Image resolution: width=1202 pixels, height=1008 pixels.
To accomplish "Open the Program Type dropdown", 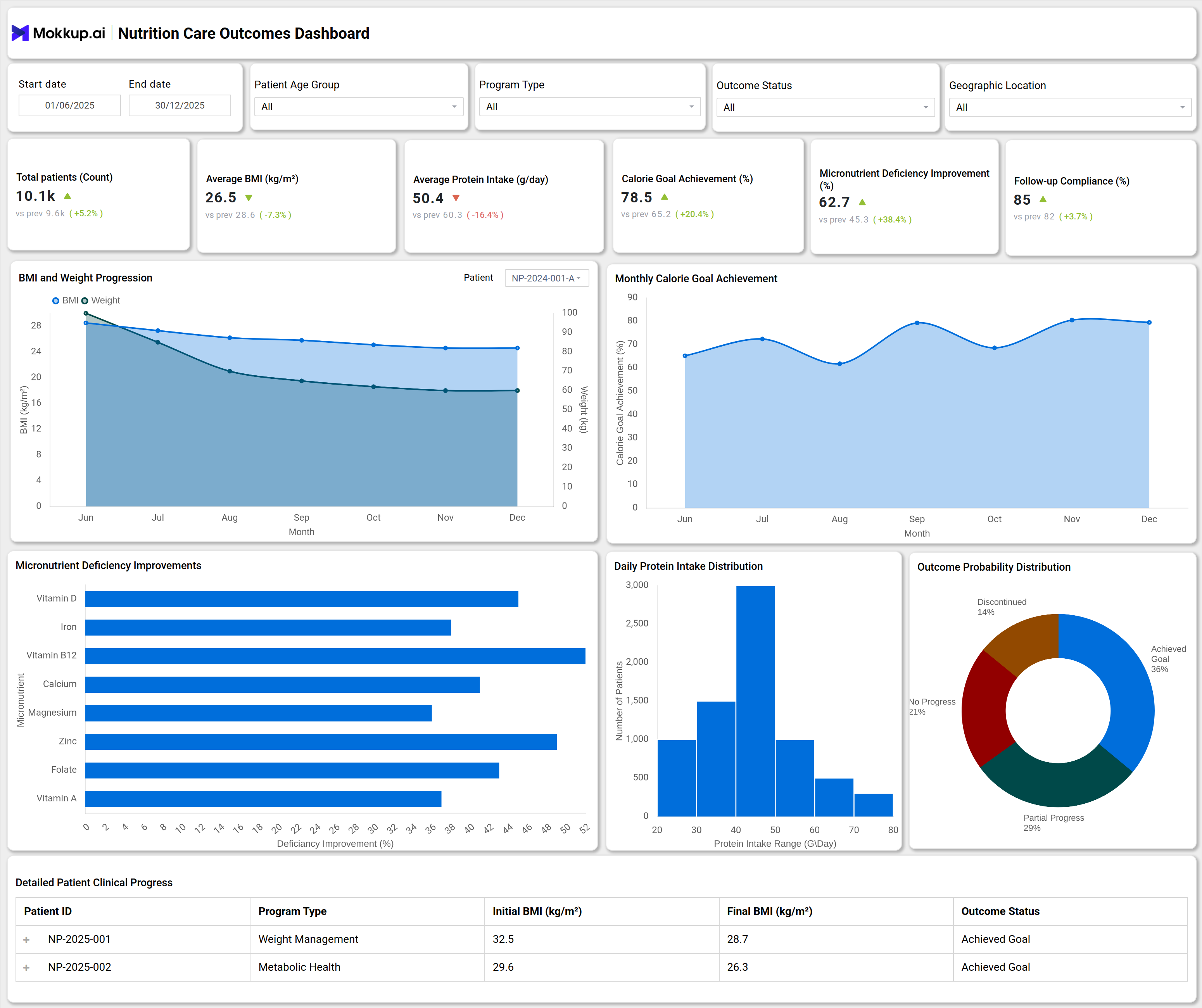I will 589,107.
